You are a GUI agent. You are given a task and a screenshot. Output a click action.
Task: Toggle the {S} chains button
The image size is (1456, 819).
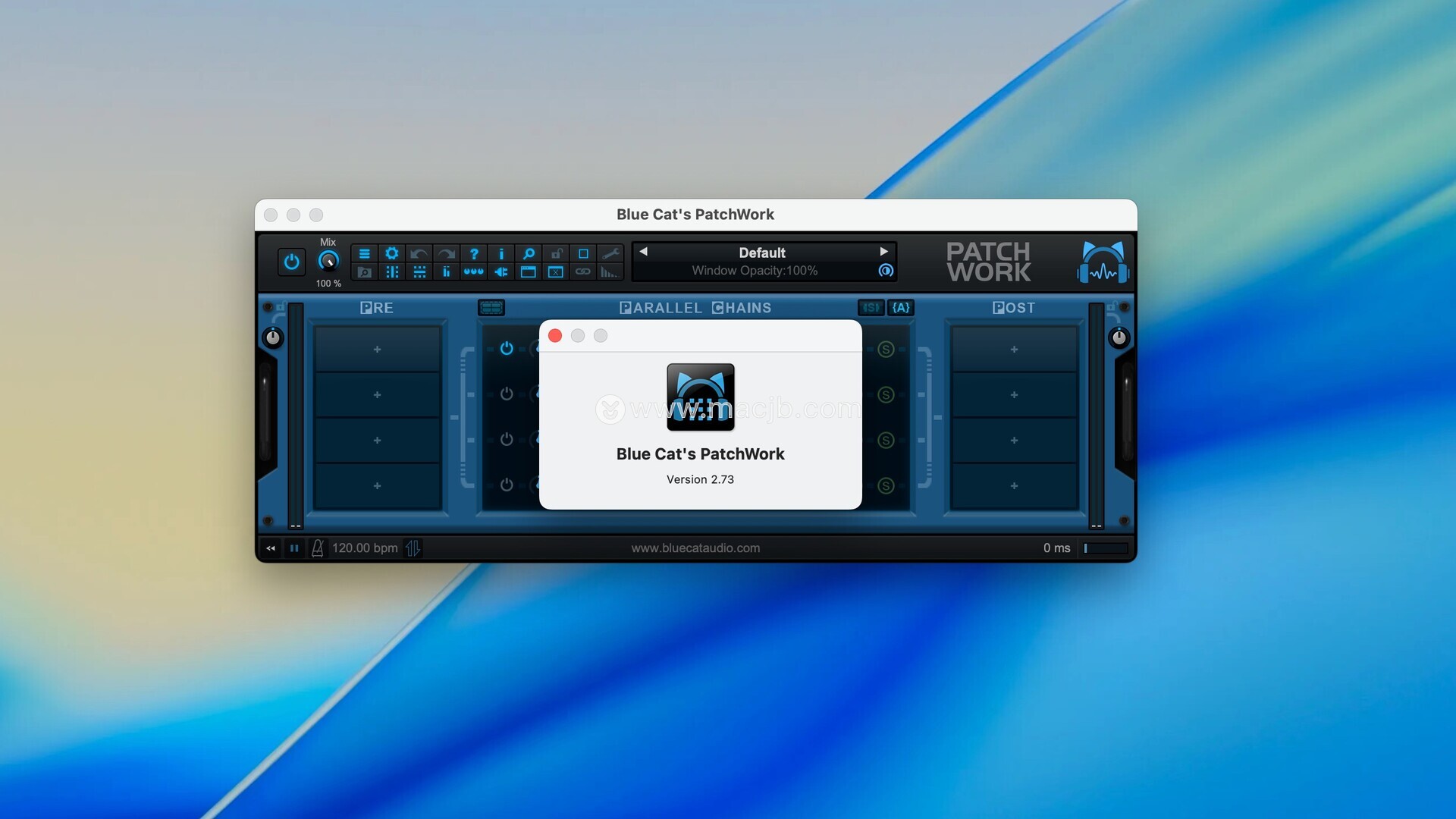[871, 307]
